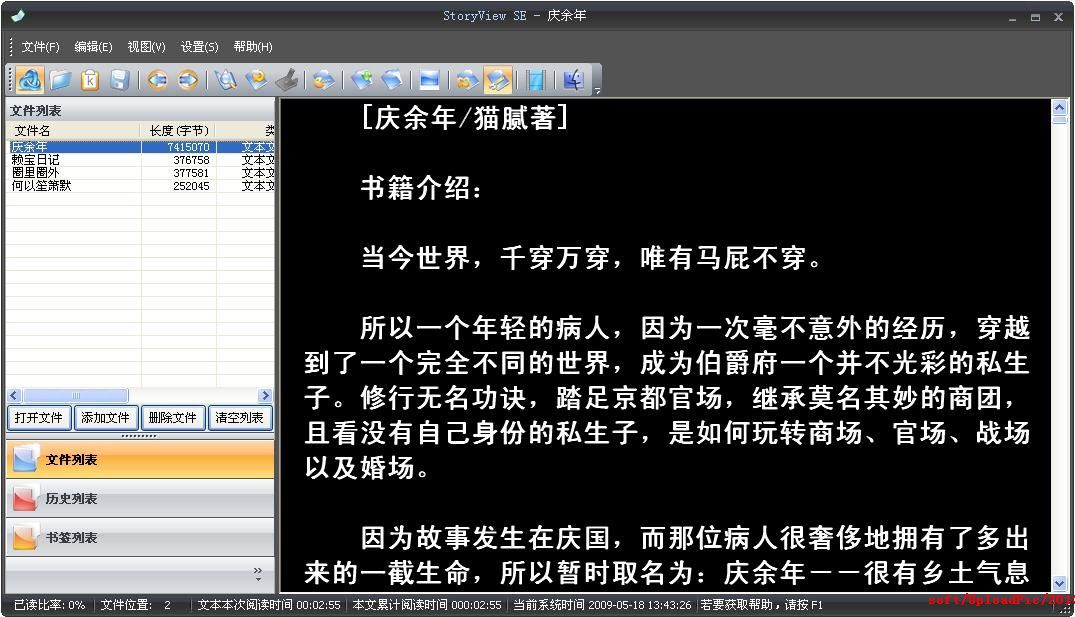
Task: Click the film strip toolbar icon
Action: tap(536, 80)
